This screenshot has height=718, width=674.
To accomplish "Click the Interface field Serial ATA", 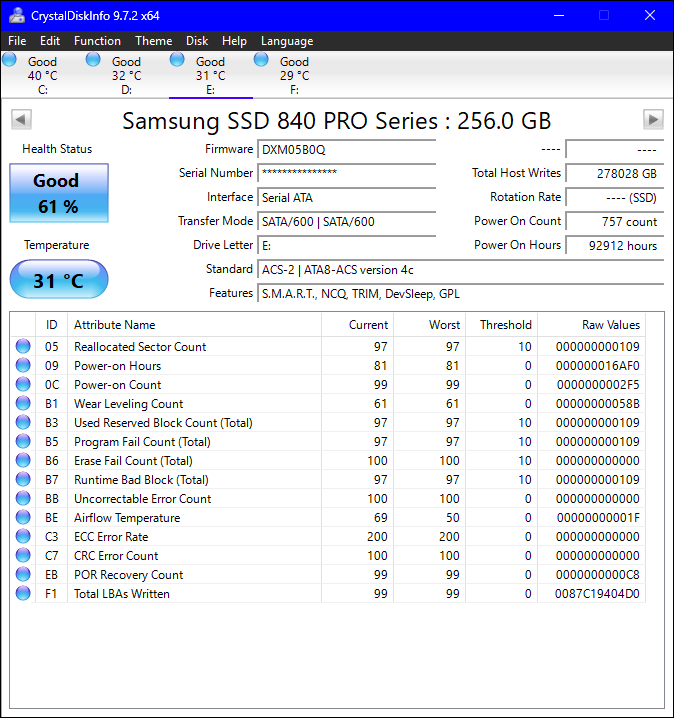I will [x=347, y=198].
